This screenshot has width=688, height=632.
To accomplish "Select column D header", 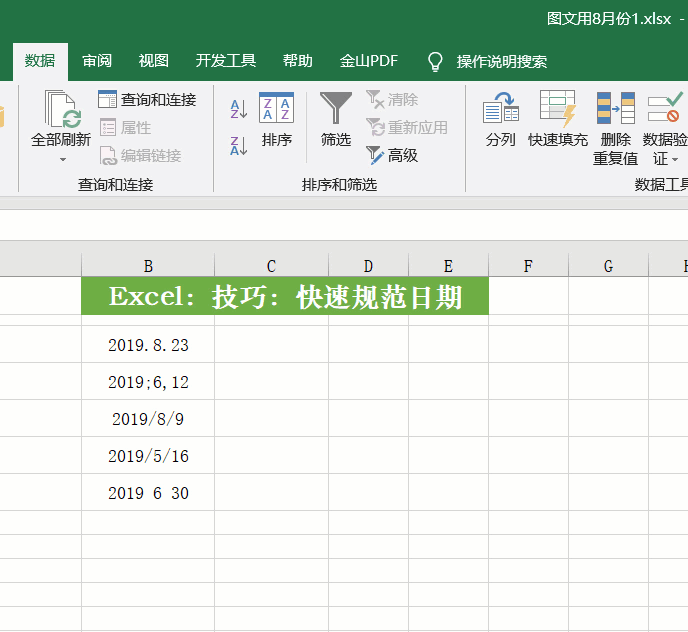I will click(x=368, y=266).
